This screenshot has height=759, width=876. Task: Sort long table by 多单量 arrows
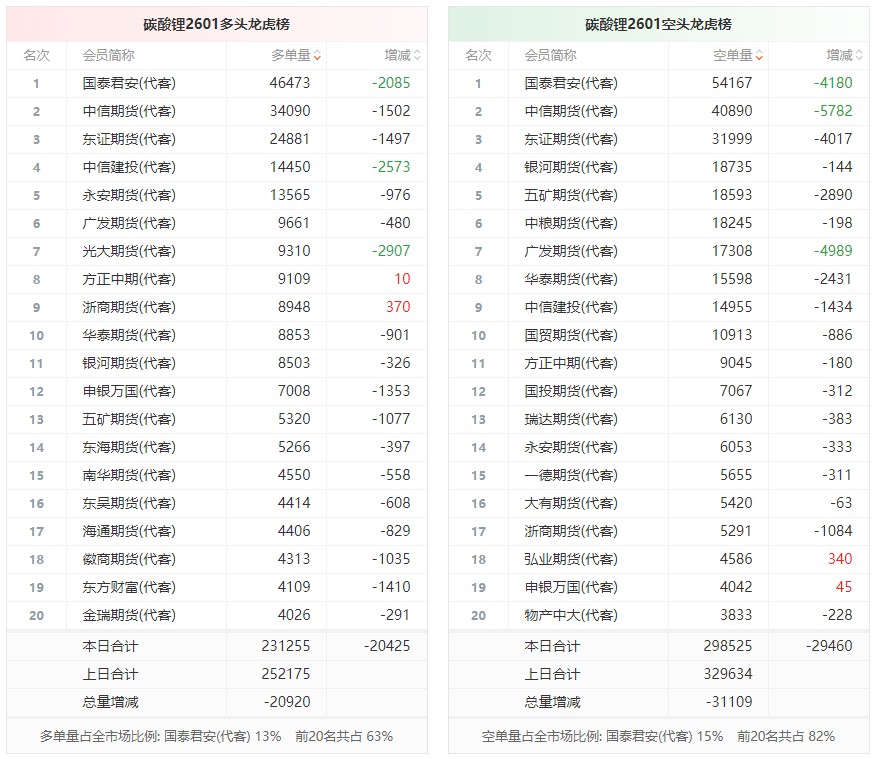click(x=317, y=55)
